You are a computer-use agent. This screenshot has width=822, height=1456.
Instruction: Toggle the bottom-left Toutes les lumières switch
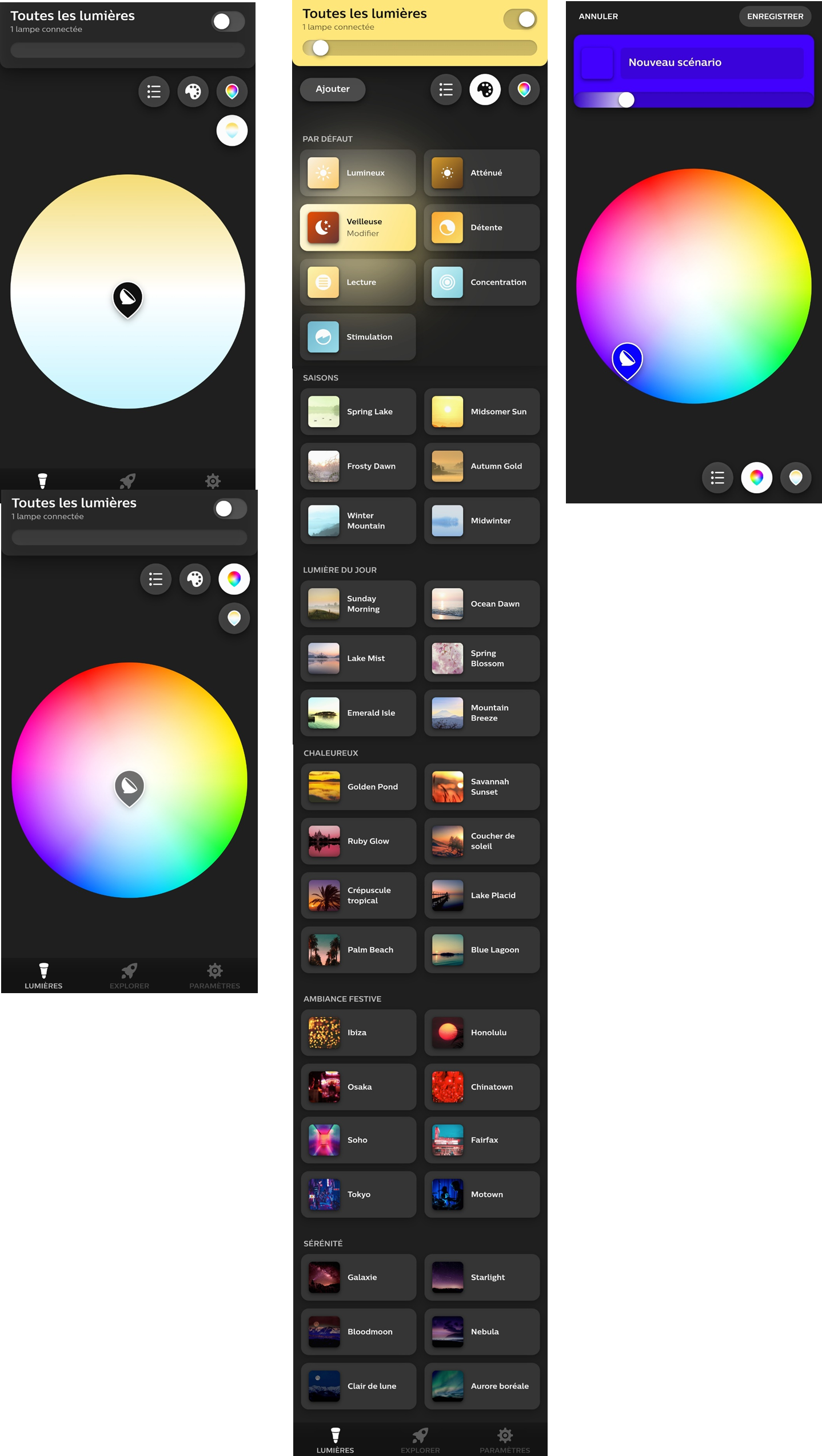pos(230,509)
